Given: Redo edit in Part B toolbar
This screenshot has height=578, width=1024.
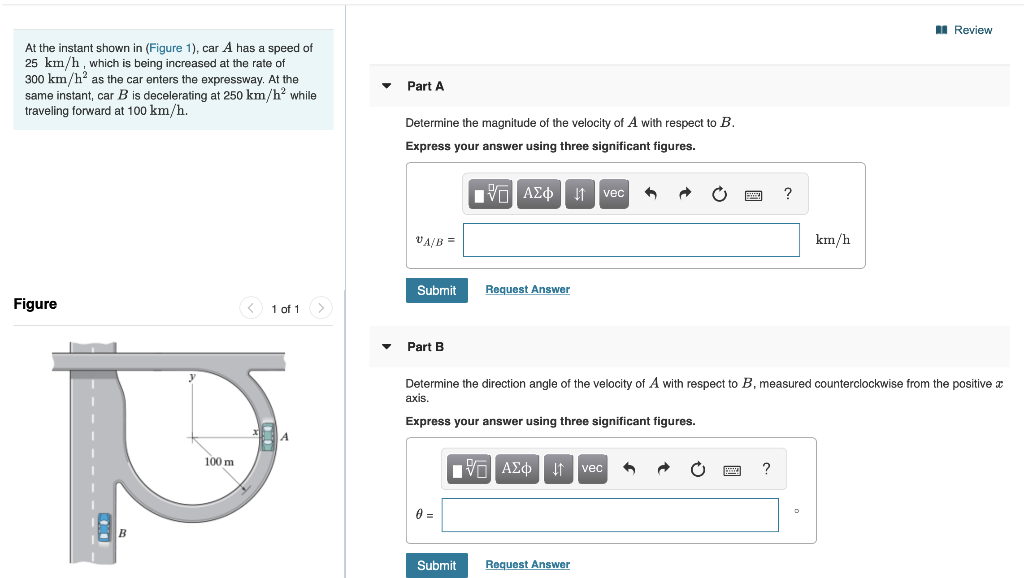Looking at the screenshot, I should click(663, 469).
